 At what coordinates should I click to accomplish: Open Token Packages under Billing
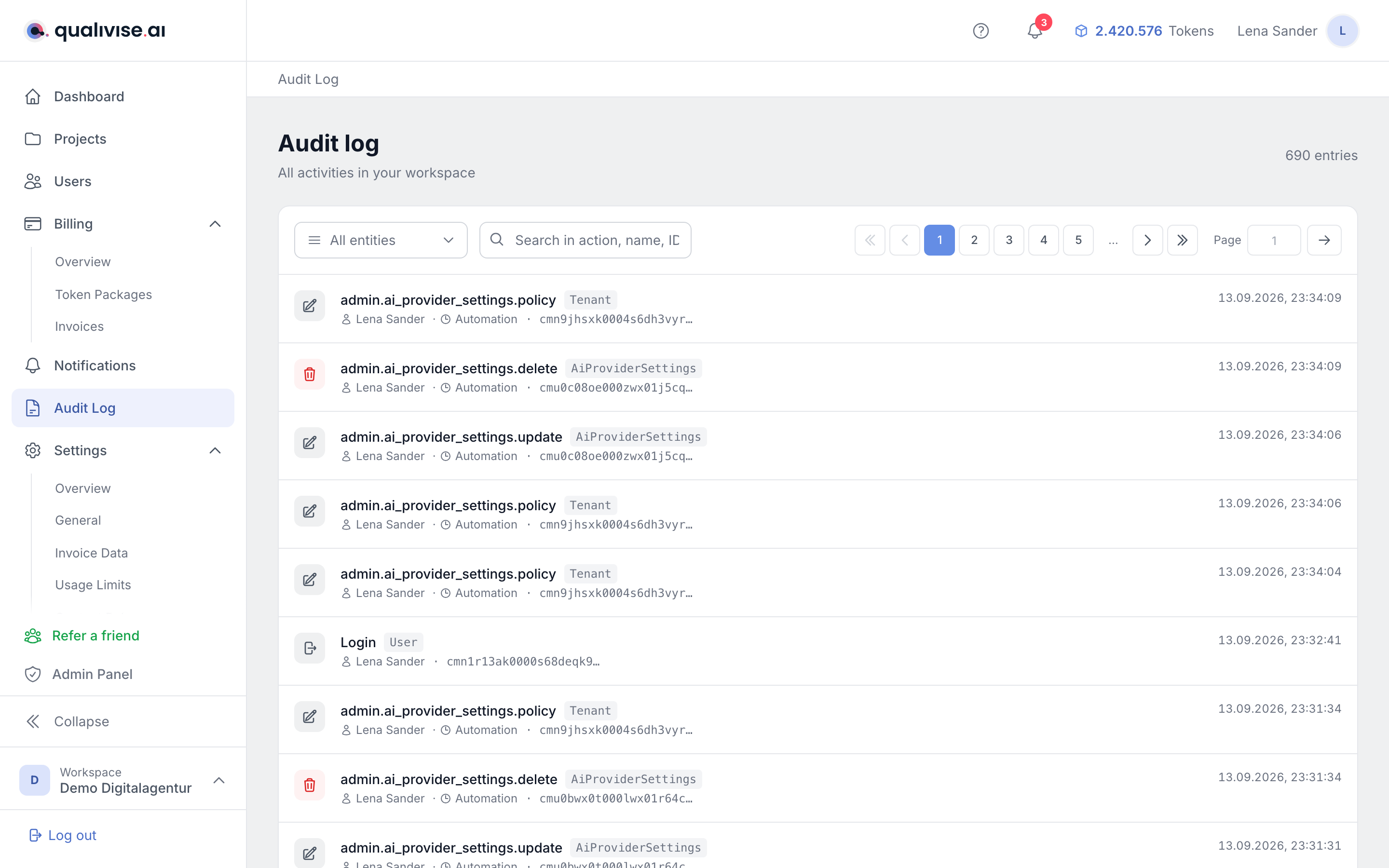tap(103, 295)
